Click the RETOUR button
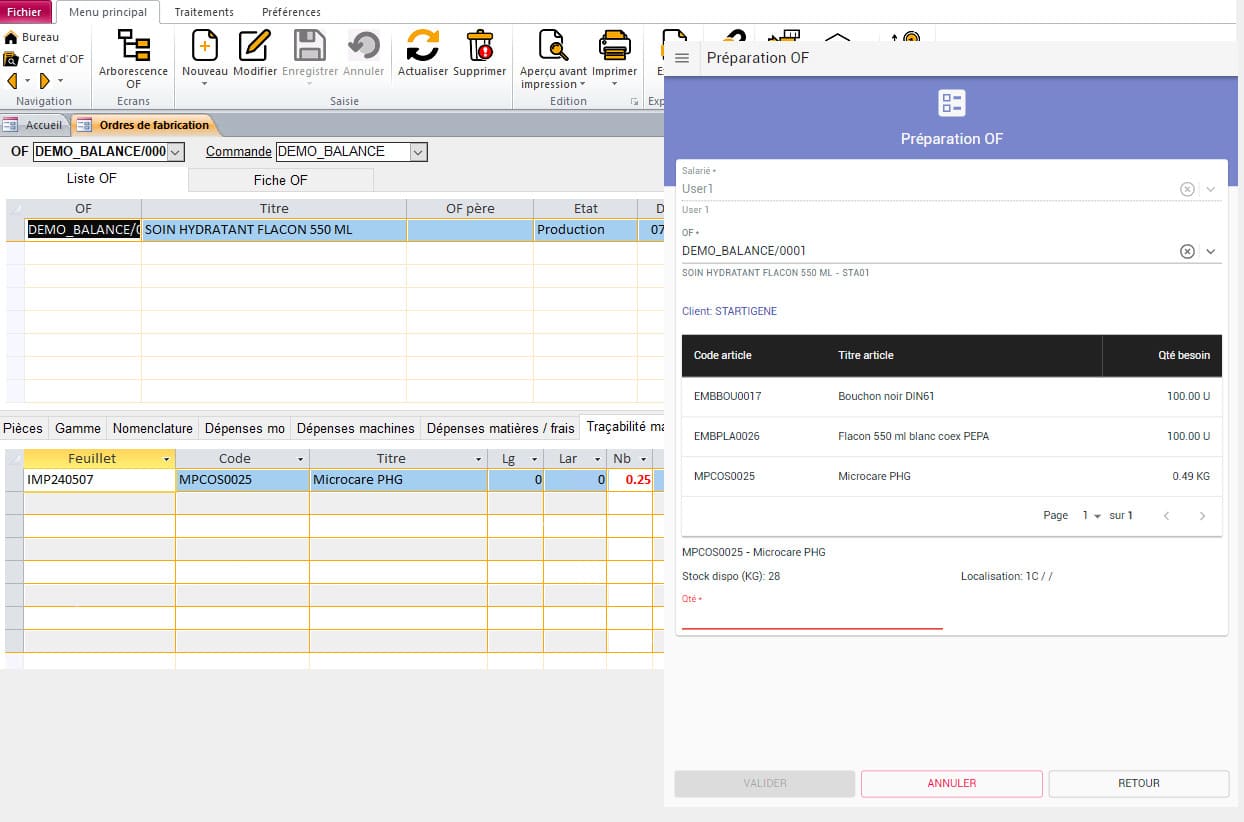This screenshot has height=822, width=1244. coord(1138,783)
